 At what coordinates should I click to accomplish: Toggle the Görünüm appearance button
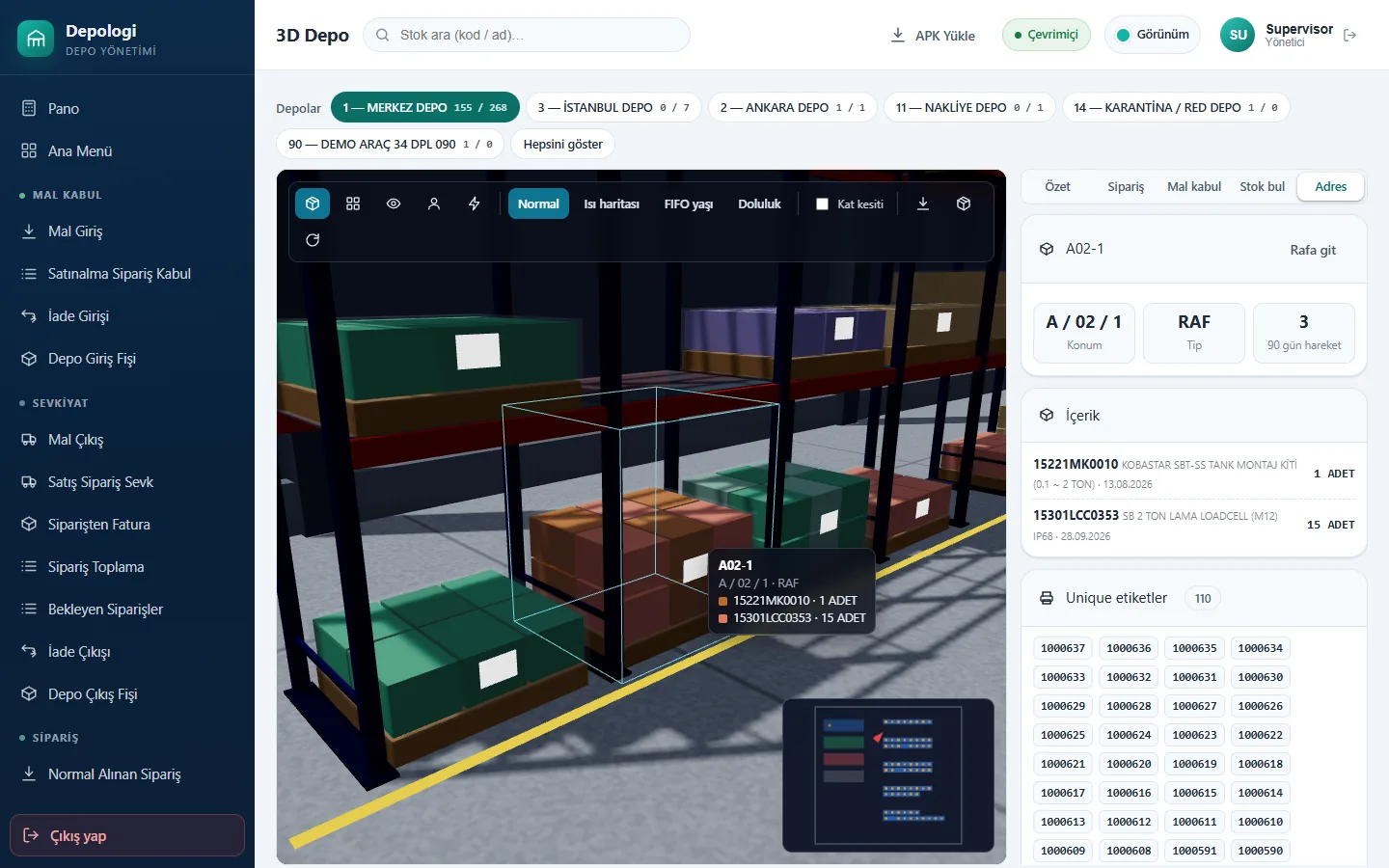coord(1153,35)
